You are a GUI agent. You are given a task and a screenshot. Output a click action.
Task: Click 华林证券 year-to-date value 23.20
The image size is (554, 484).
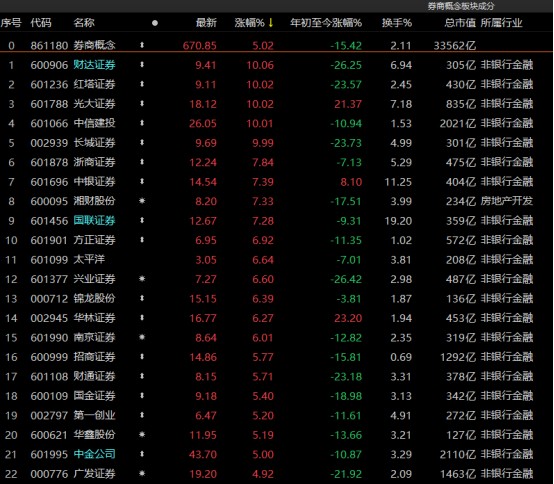pyautogui.click(x=348, y=318)
